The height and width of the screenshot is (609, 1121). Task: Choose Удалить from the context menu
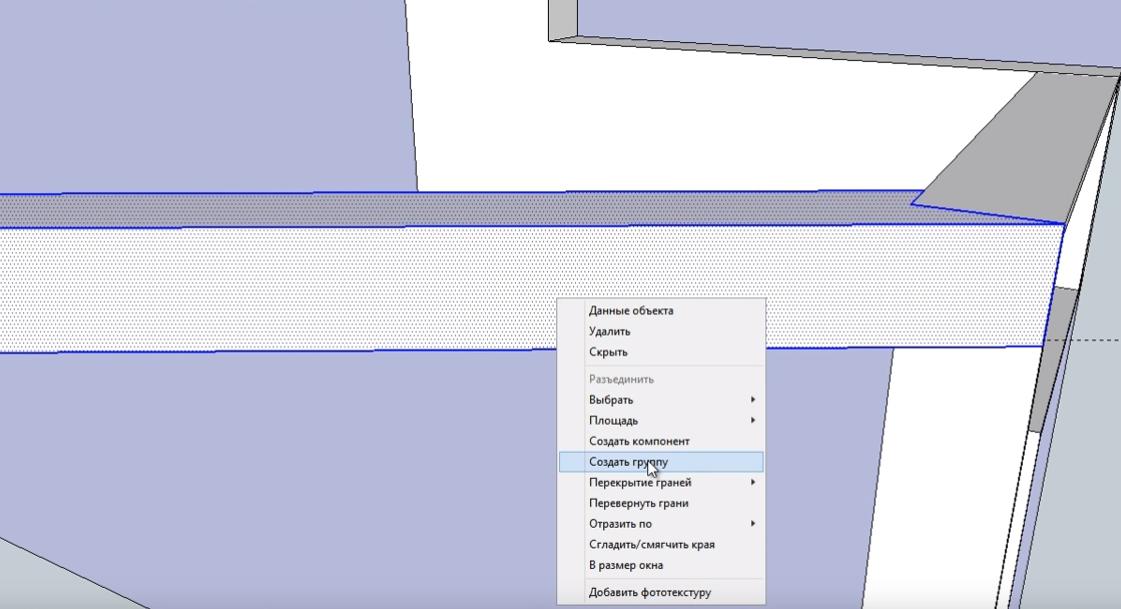click(610, 332)
